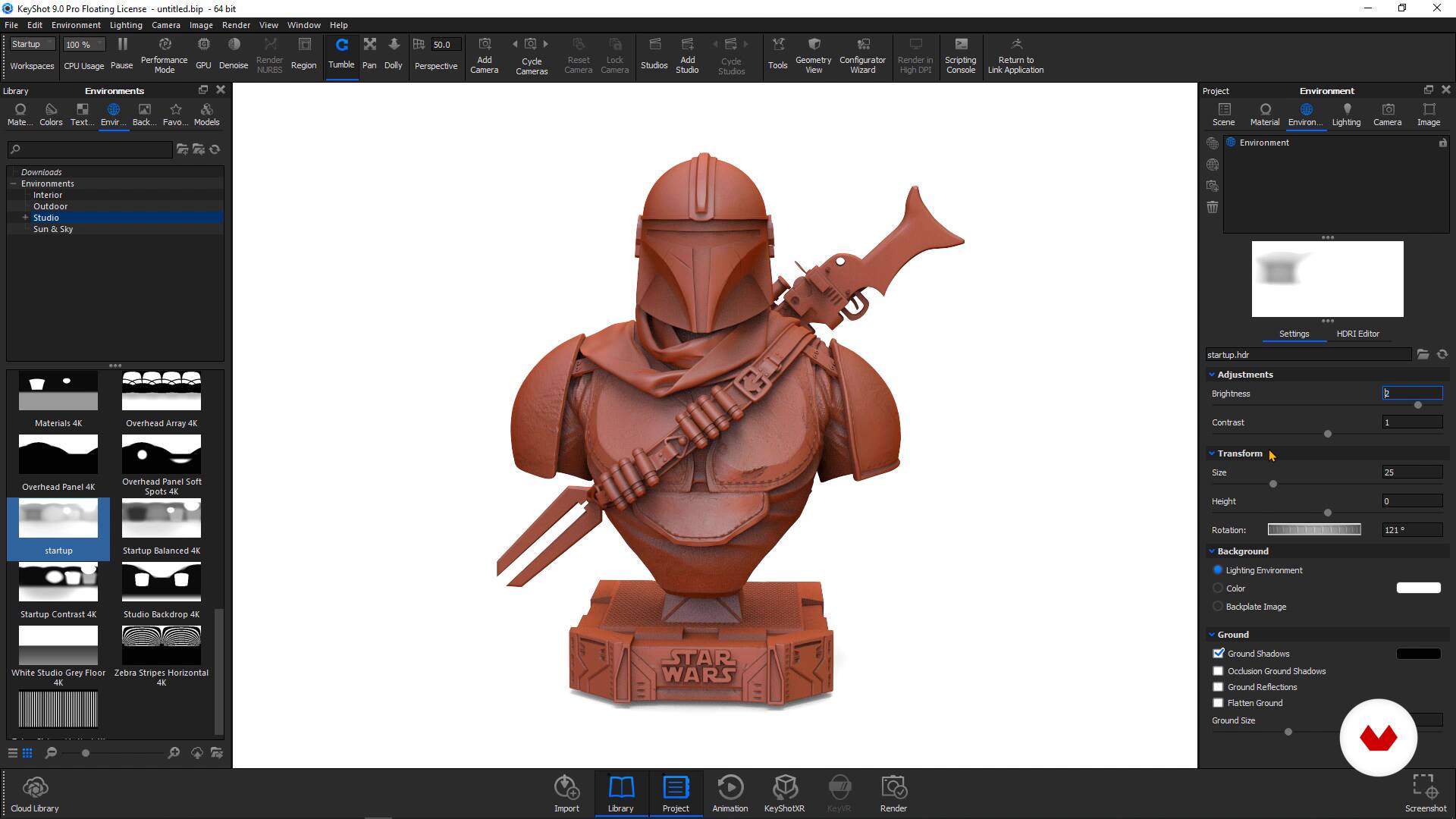Screen dimensions: 1456x819
Task: Collapse the Background section
Action: (1212, 551)
